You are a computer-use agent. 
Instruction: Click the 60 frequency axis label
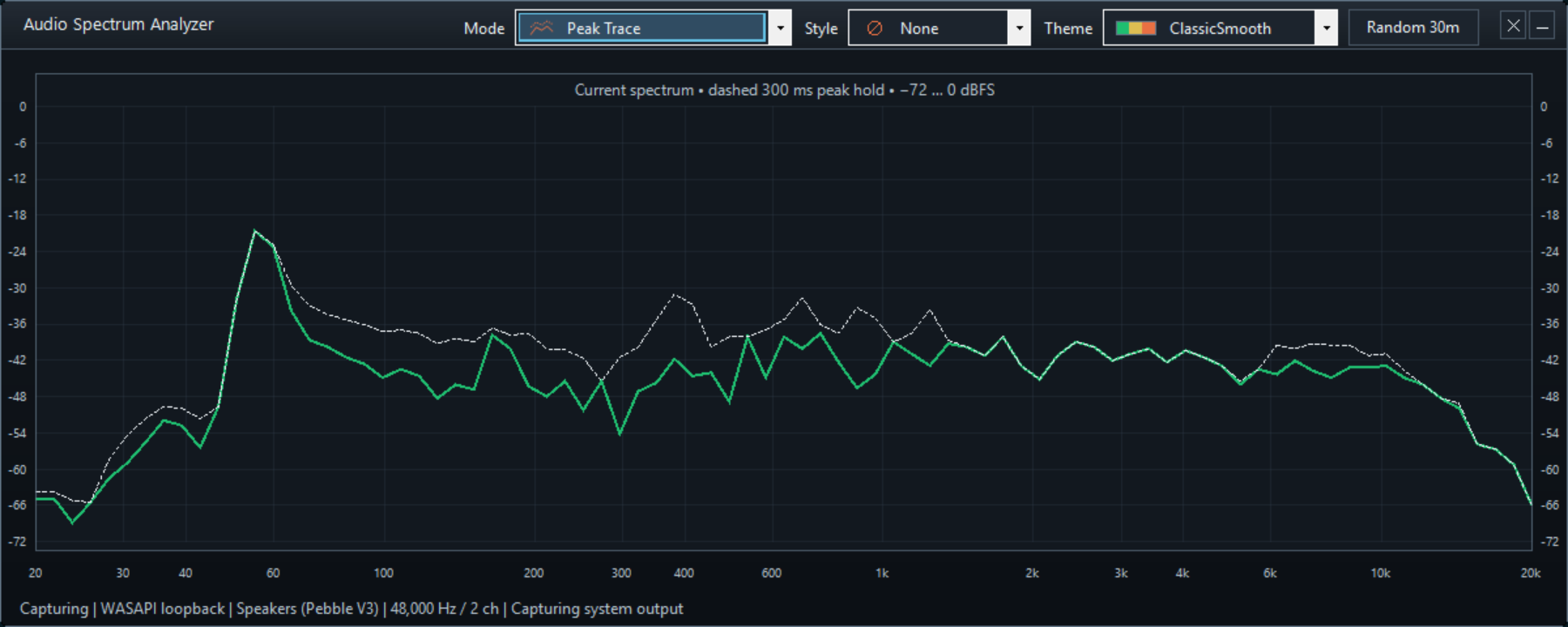tap(273, 573)
